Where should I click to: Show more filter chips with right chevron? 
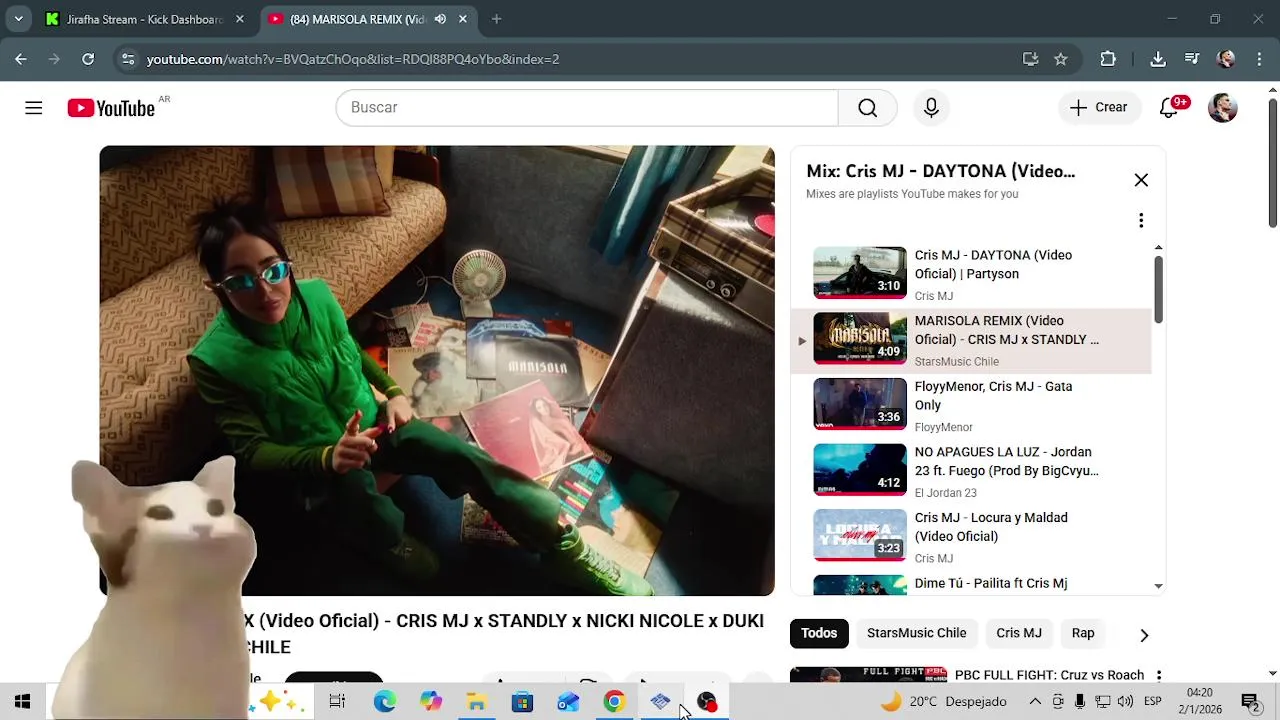1144,635
